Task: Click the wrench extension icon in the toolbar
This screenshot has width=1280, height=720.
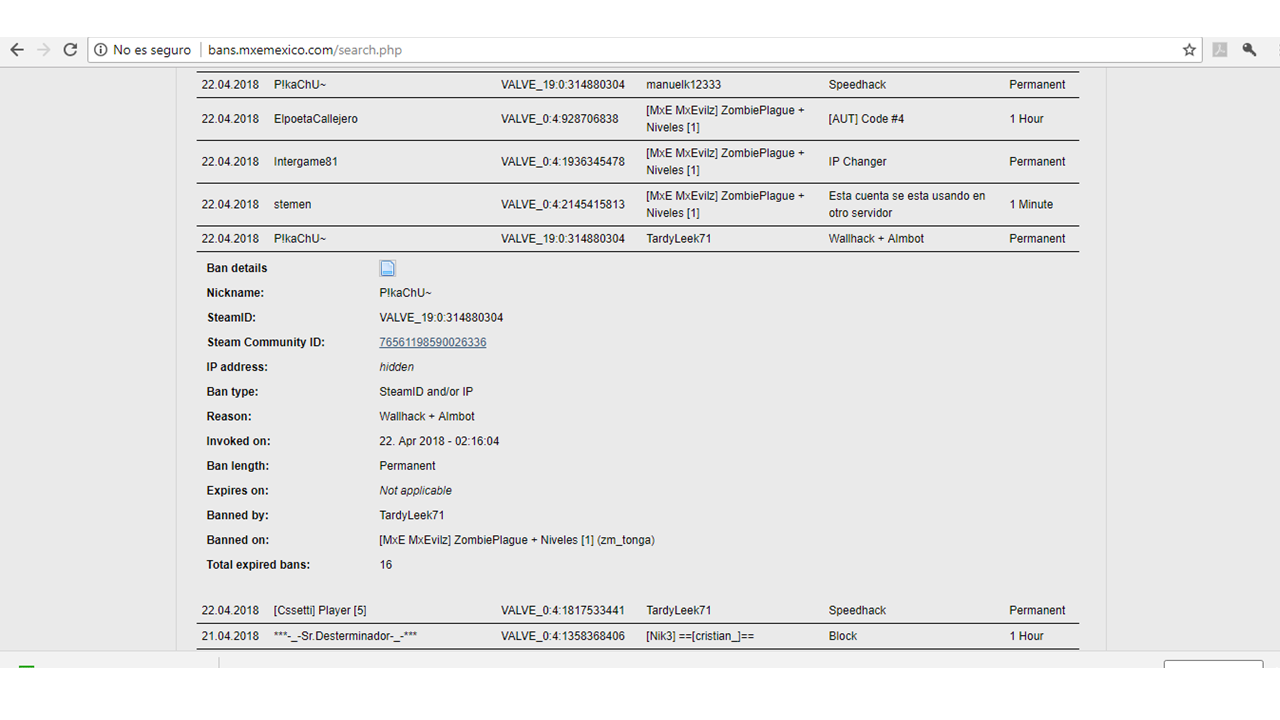Action: tap(1249, 50)
